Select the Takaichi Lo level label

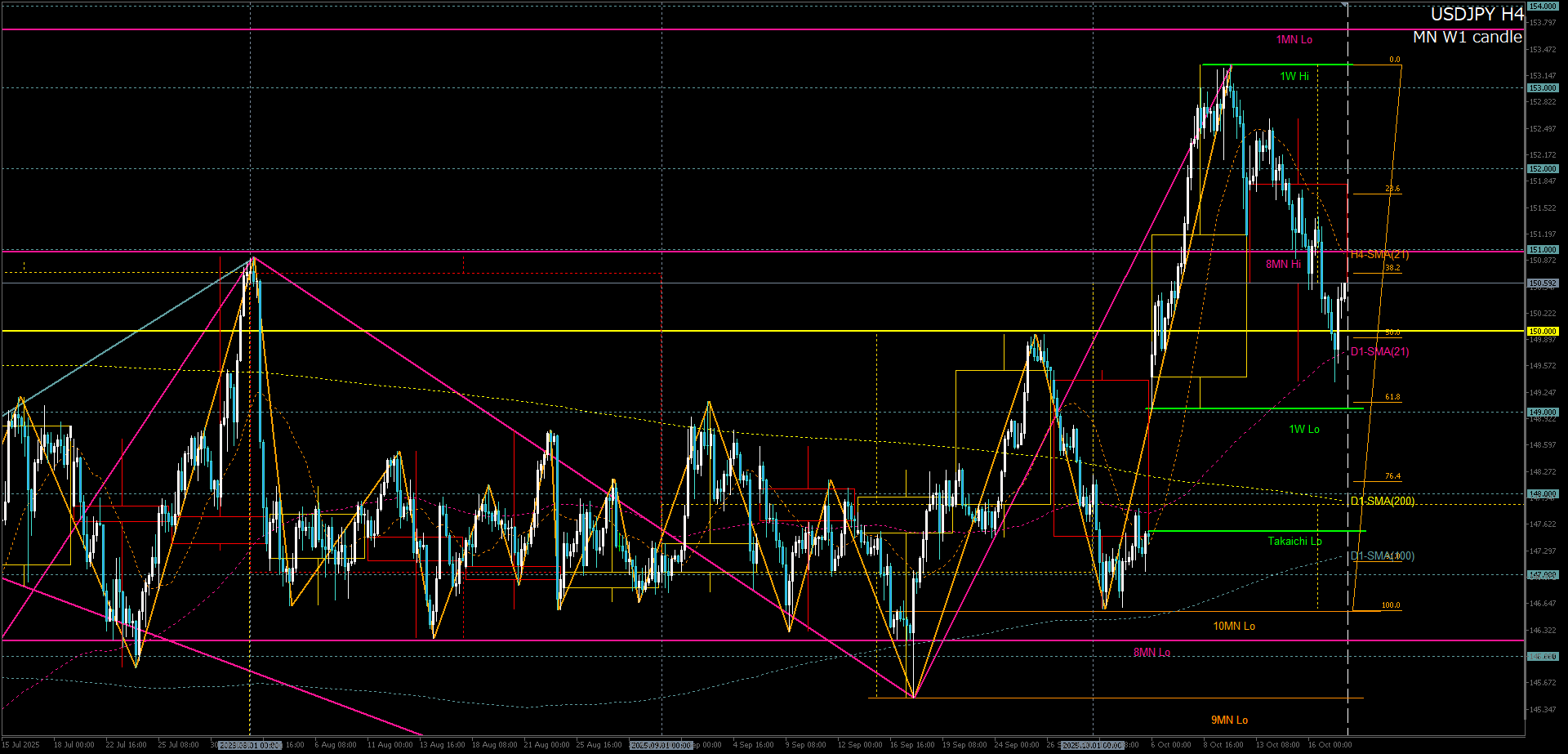(1294, 542)
